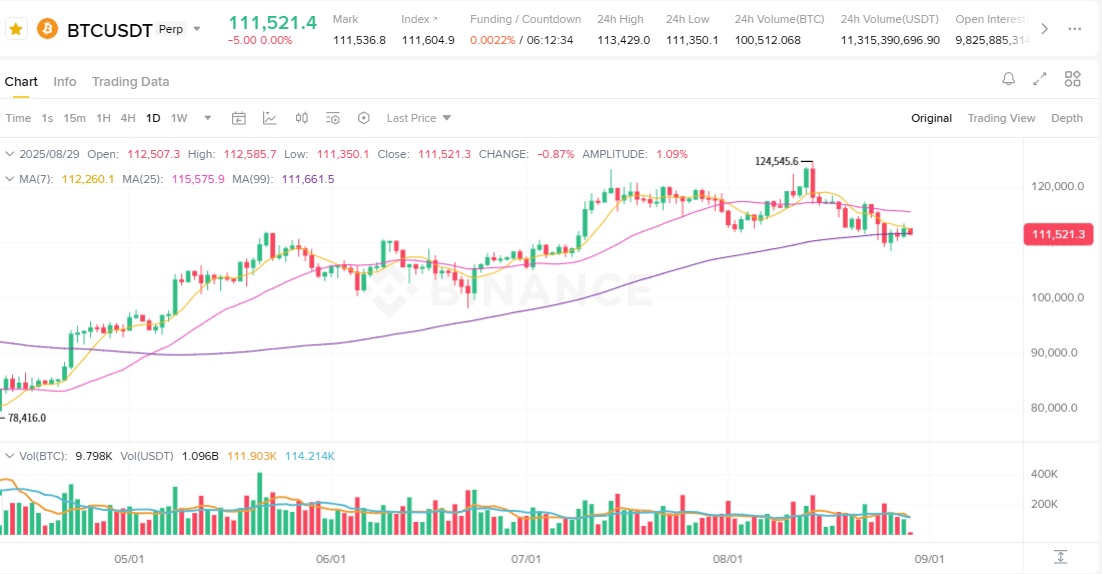Screen dimensions: 1102x574
Task: Jump to latest candle with bottom-right icon
Action: [1061, 557]
